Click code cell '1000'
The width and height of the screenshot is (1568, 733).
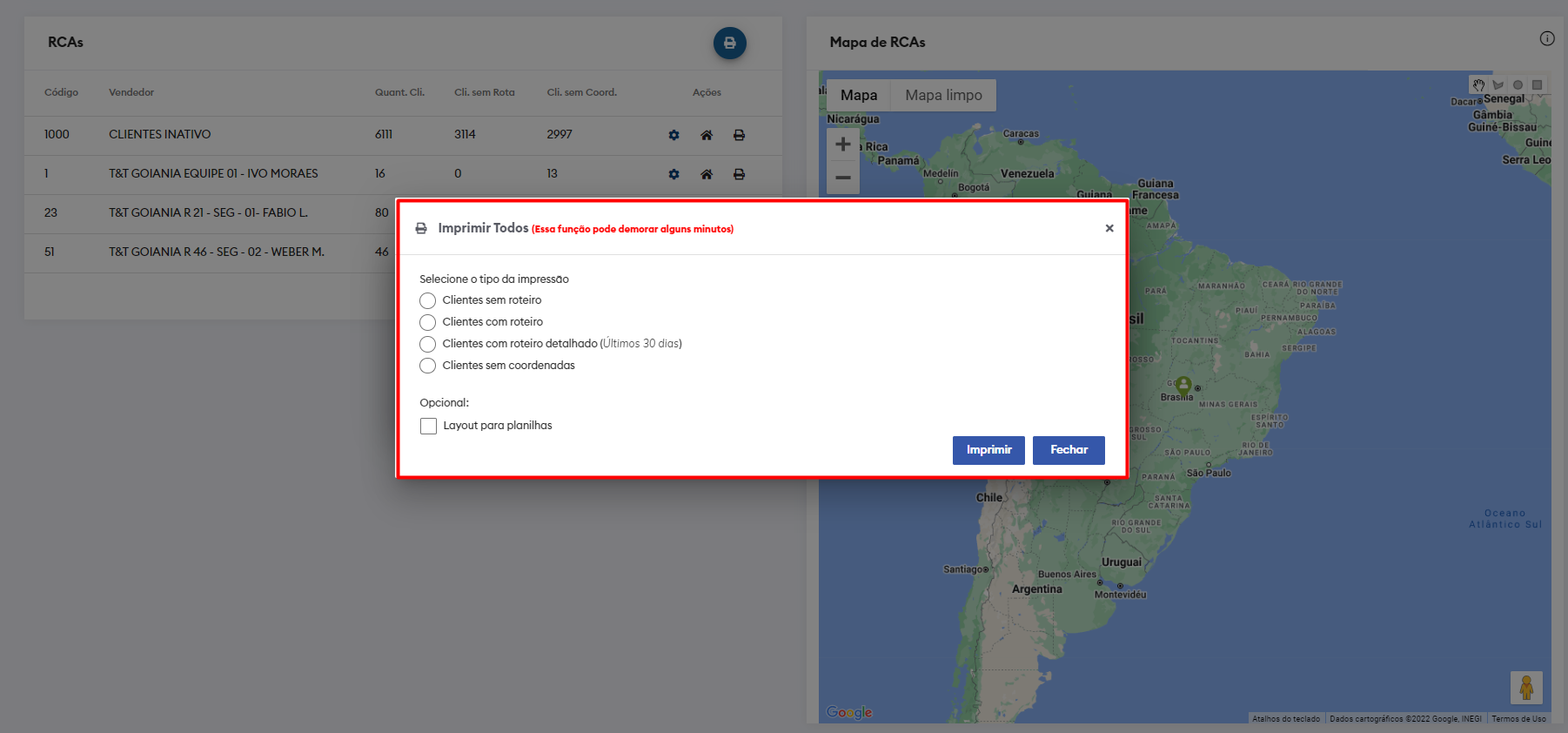point(57,134)
